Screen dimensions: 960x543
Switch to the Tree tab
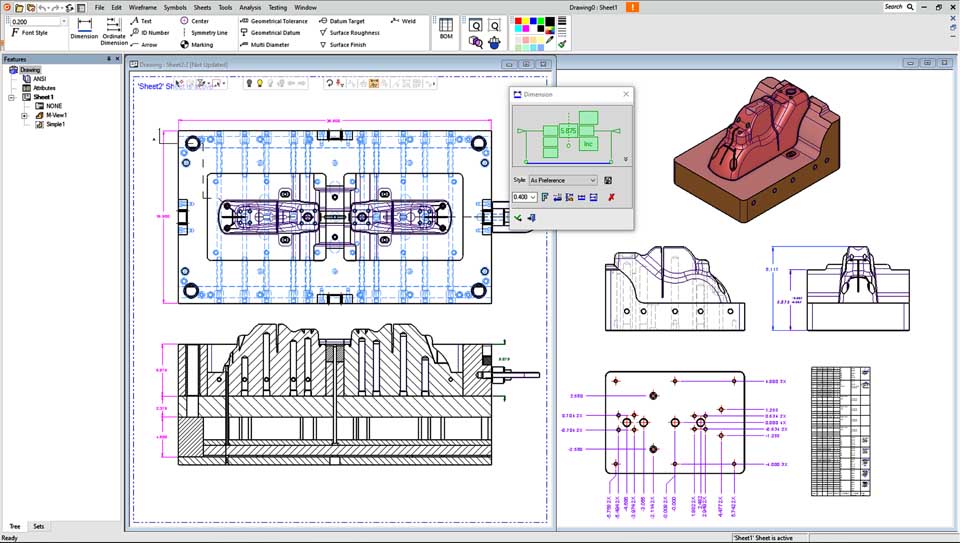[x=15, y=526]
